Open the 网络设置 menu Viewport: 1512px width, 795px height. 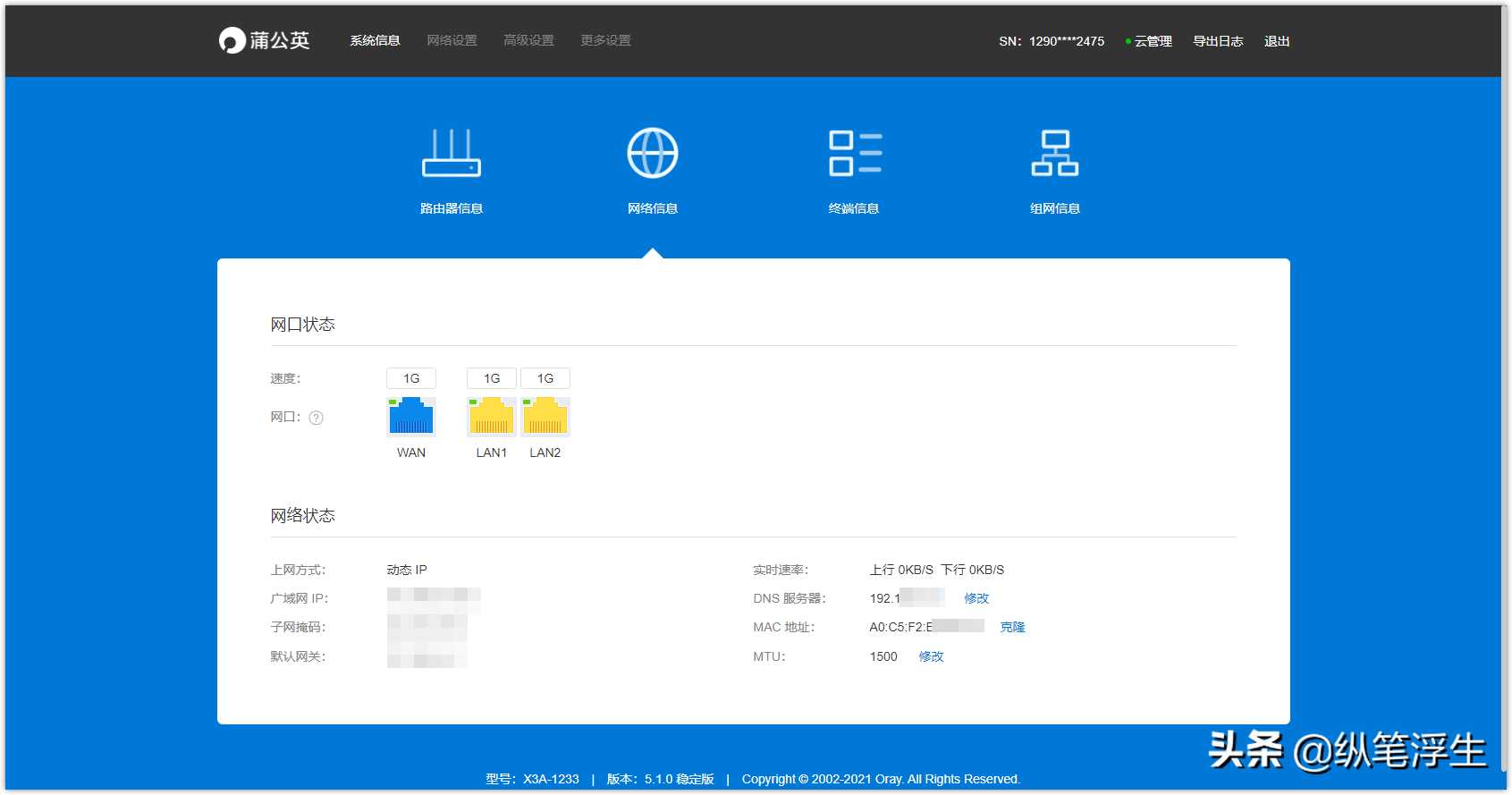(452, 40)
